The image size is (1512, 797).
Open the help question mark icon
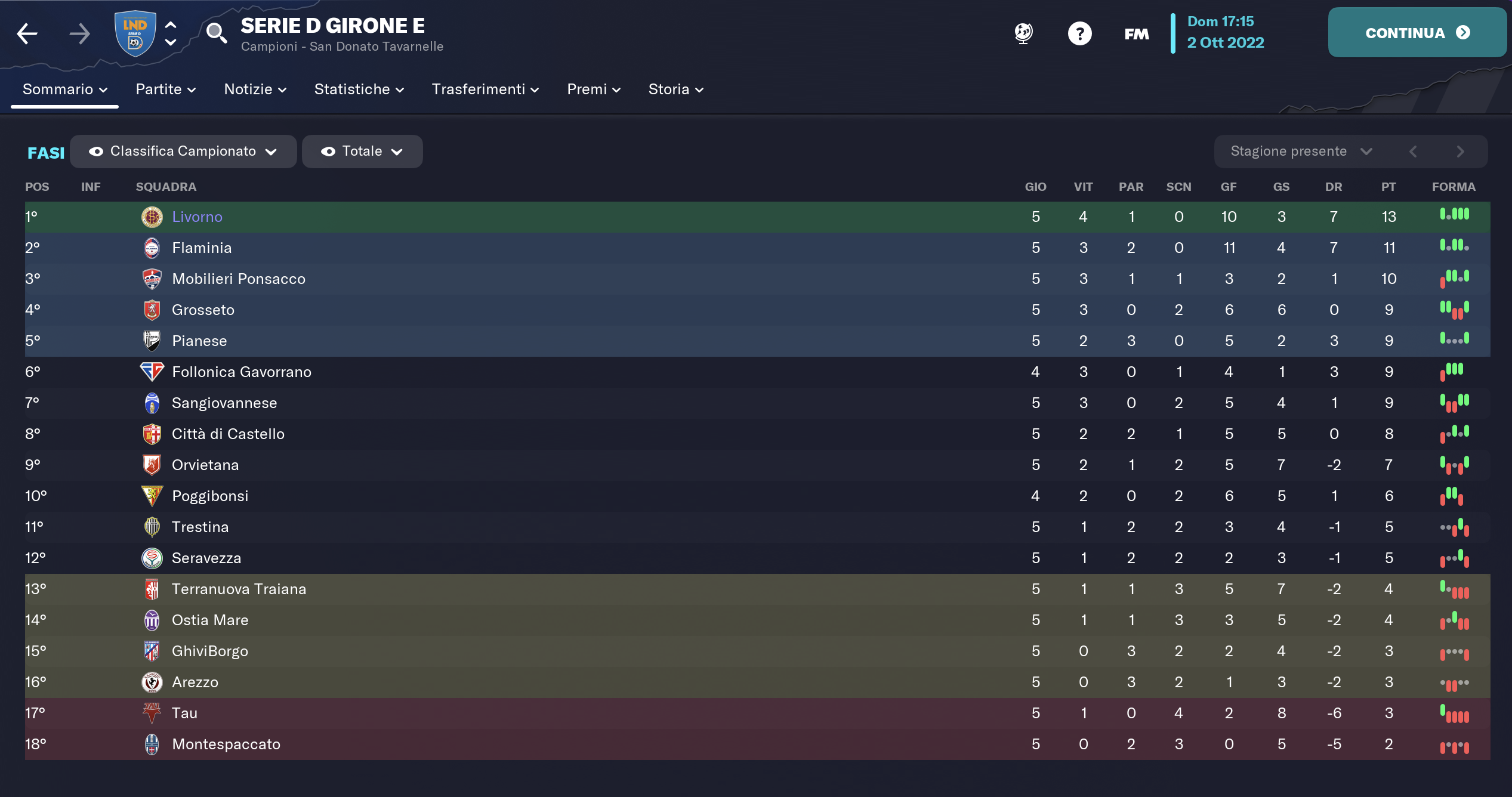(1079, 33)
